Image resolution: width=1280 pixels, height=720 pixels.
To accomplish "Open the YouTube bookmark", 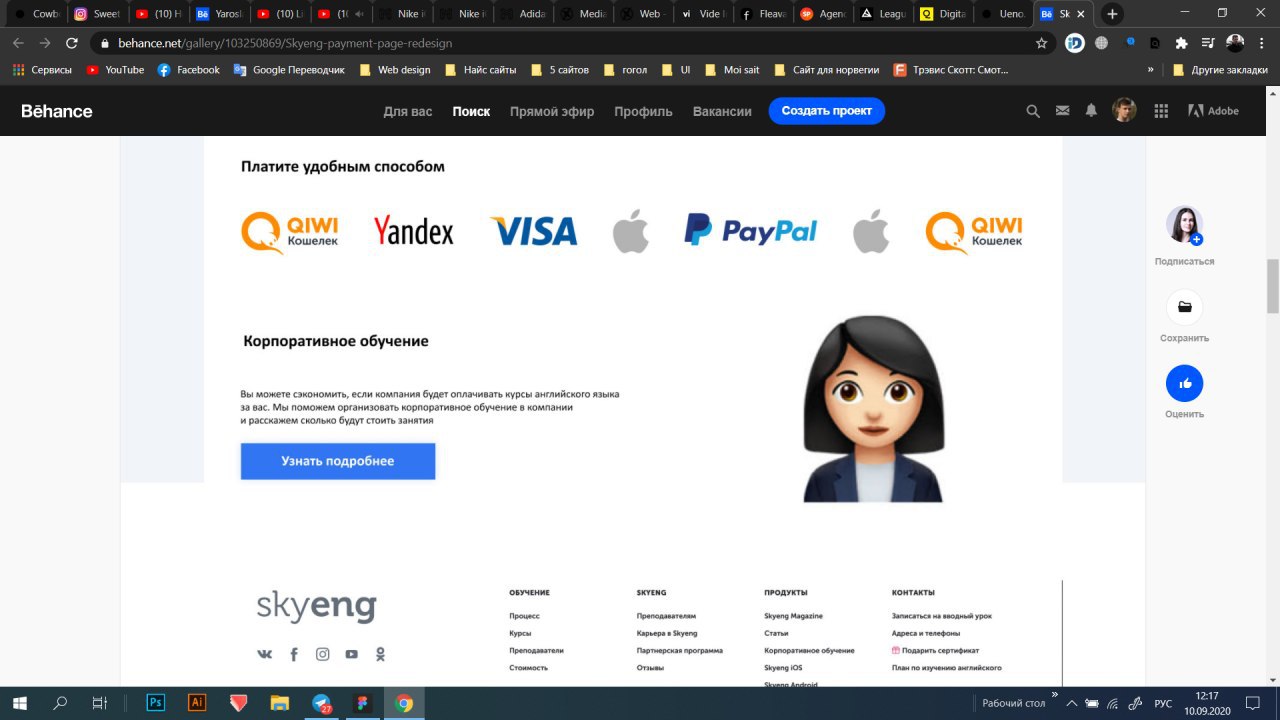I will [x=115, y=70].
